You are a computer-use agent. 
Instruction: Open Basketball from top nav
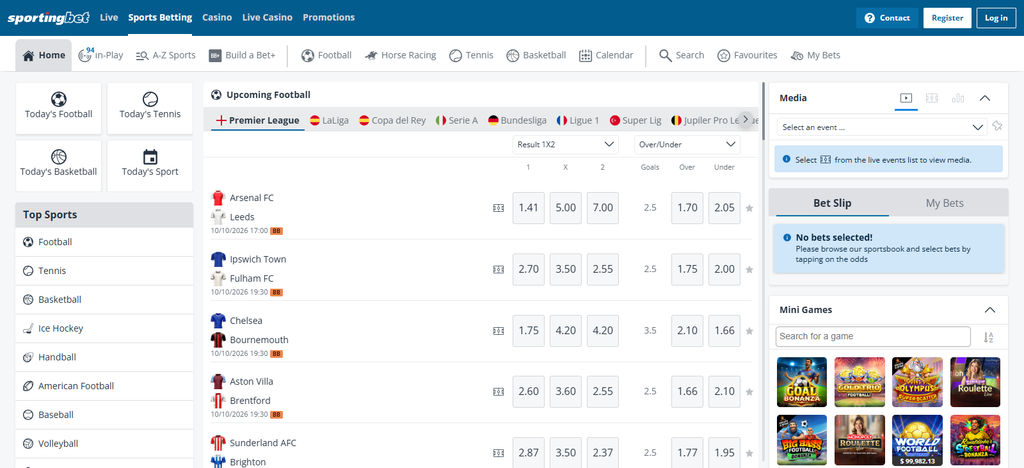click(x=536, y=55)
